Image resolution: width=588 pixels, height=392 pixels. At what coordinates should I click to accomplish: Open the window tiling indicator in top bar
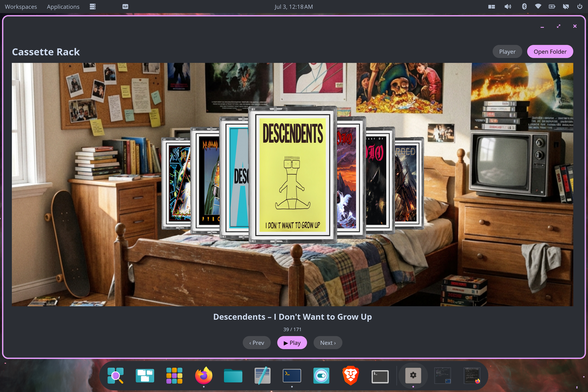click(x=491, y=7)
